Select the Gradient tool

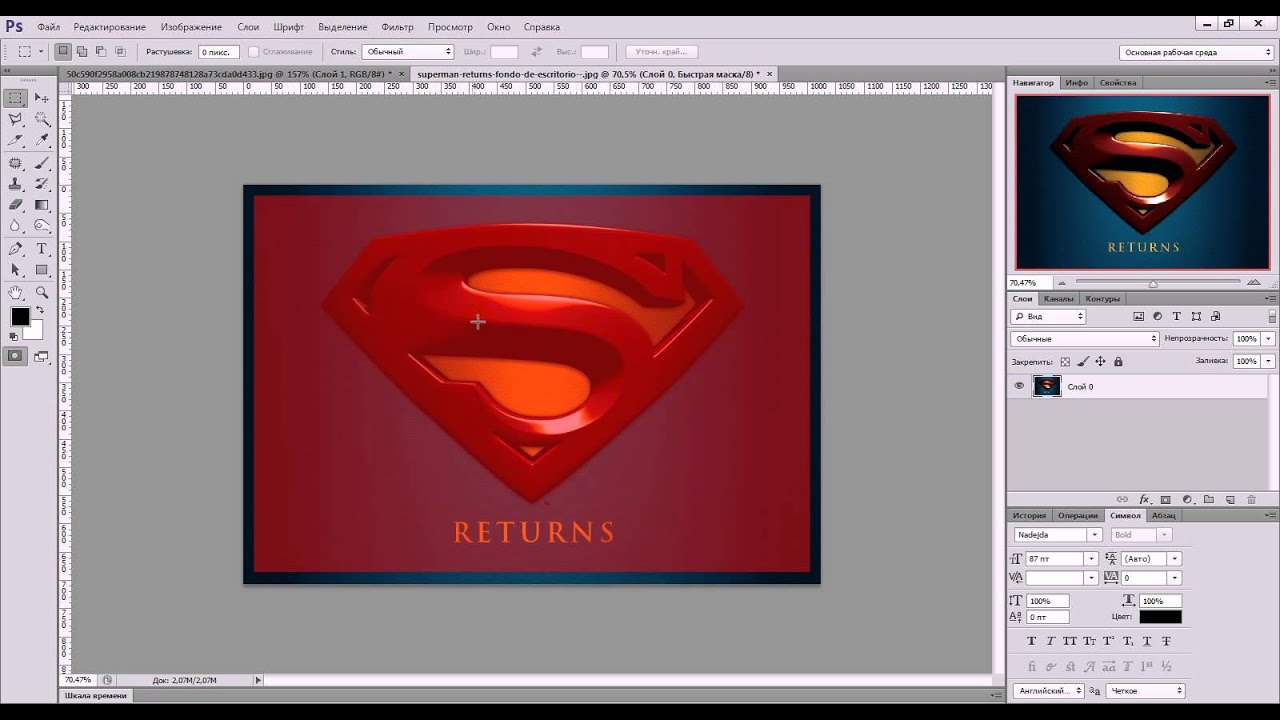[42, 205]
